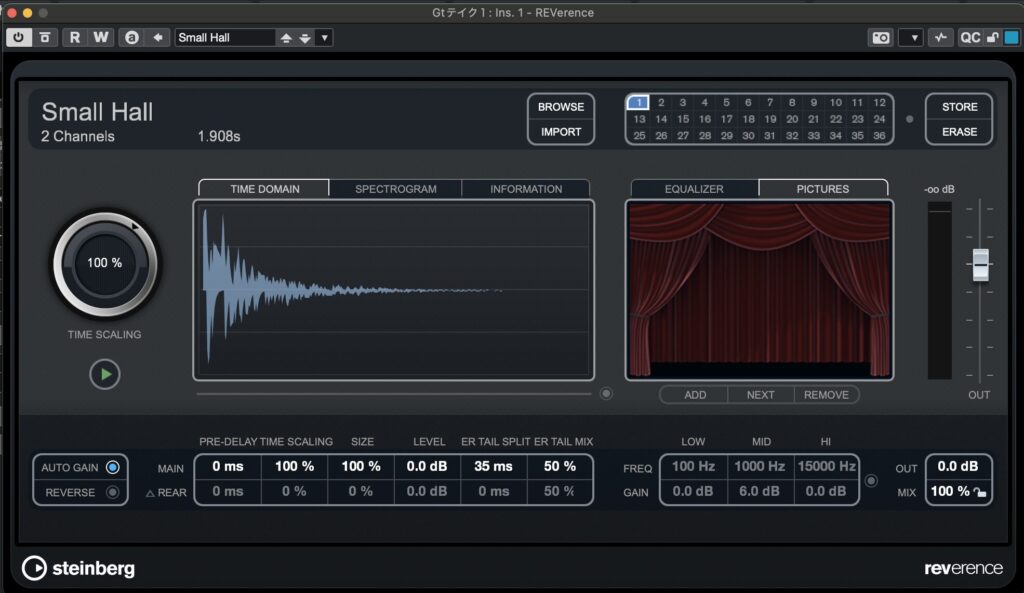This screenshot has width=1024, height=593.
Task: Enable Write automation (W) button
Action: click(x=100, y=38)
